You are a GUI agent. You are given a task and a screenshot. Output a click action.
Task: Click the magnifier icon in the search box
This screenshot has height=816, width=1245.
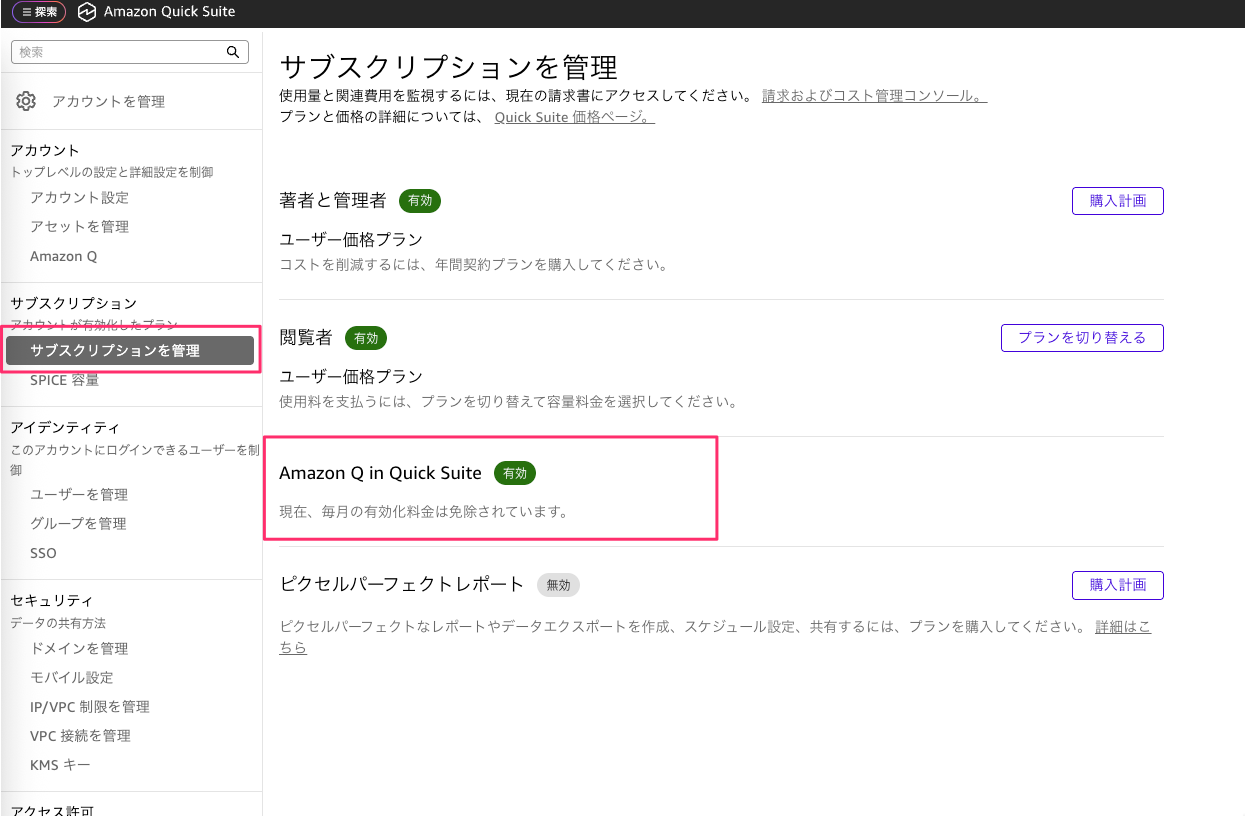[232, 52]
